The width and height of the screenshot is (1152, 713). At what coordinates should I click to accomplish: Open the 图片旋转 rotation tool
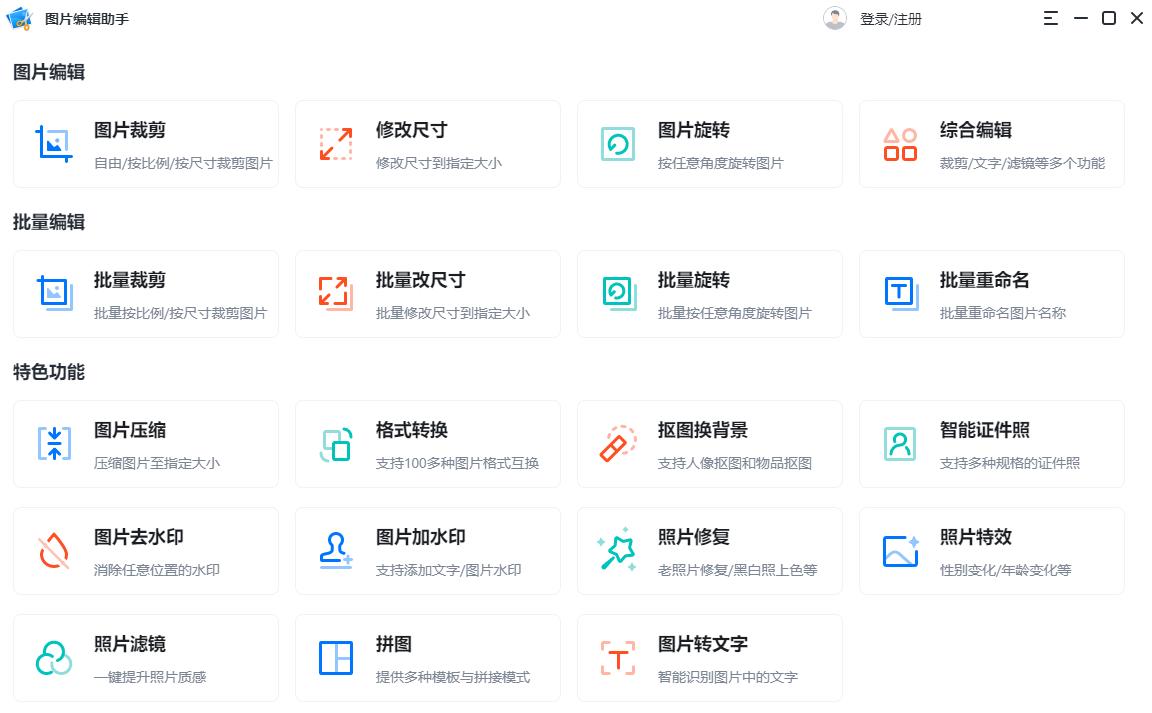709,143
